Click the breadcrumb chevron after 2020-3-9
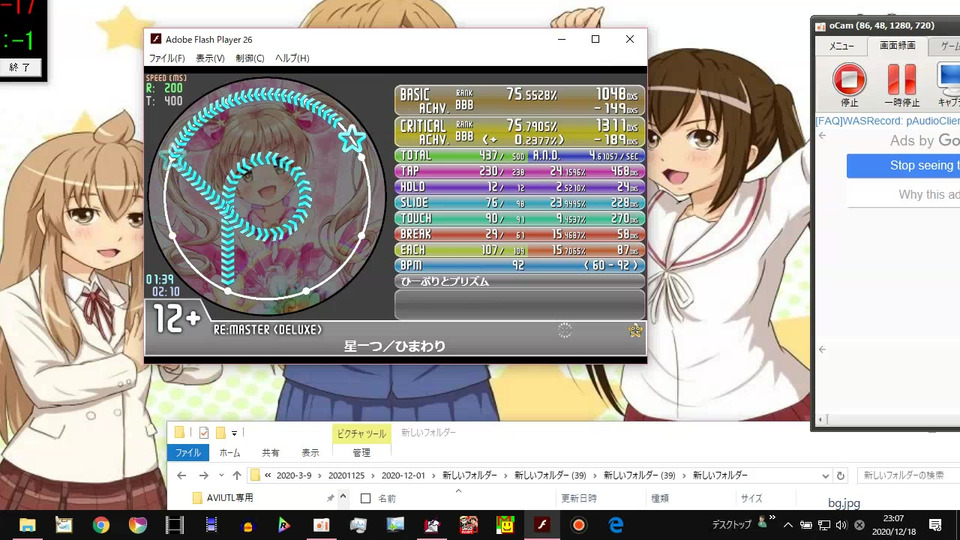Viewport: 960px width, 540px height. click(x=320, y=475)
